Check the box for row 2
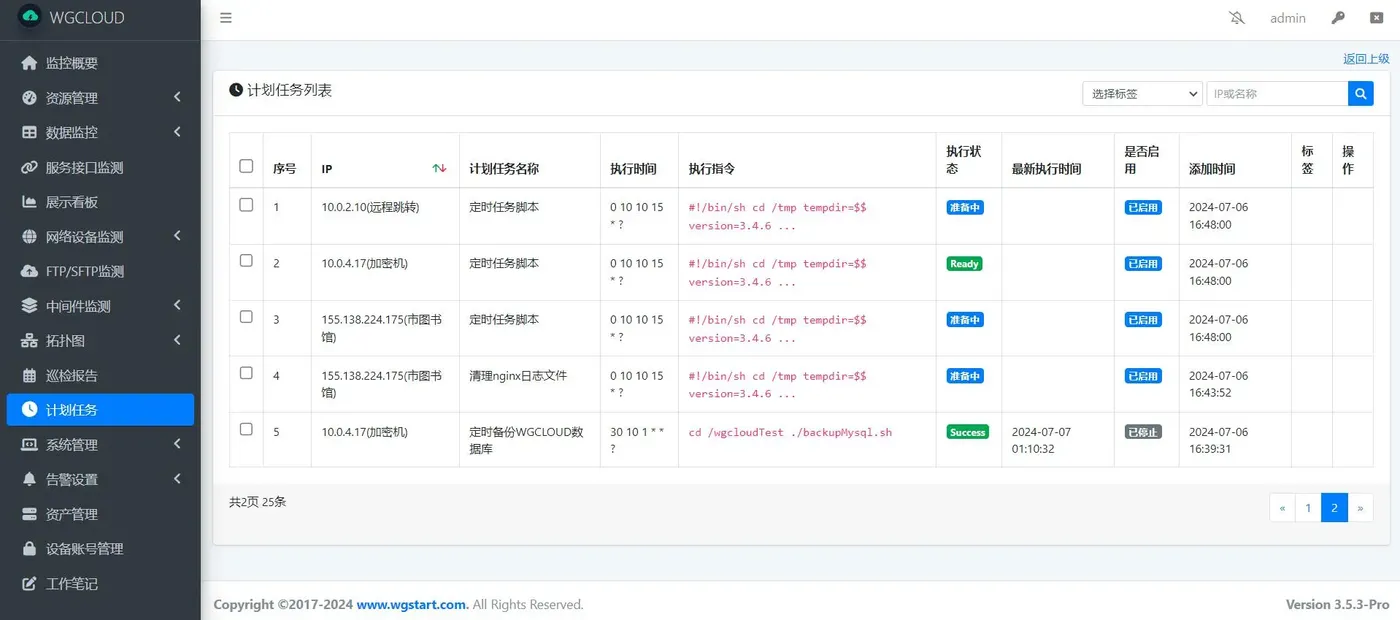 point(246,260)
